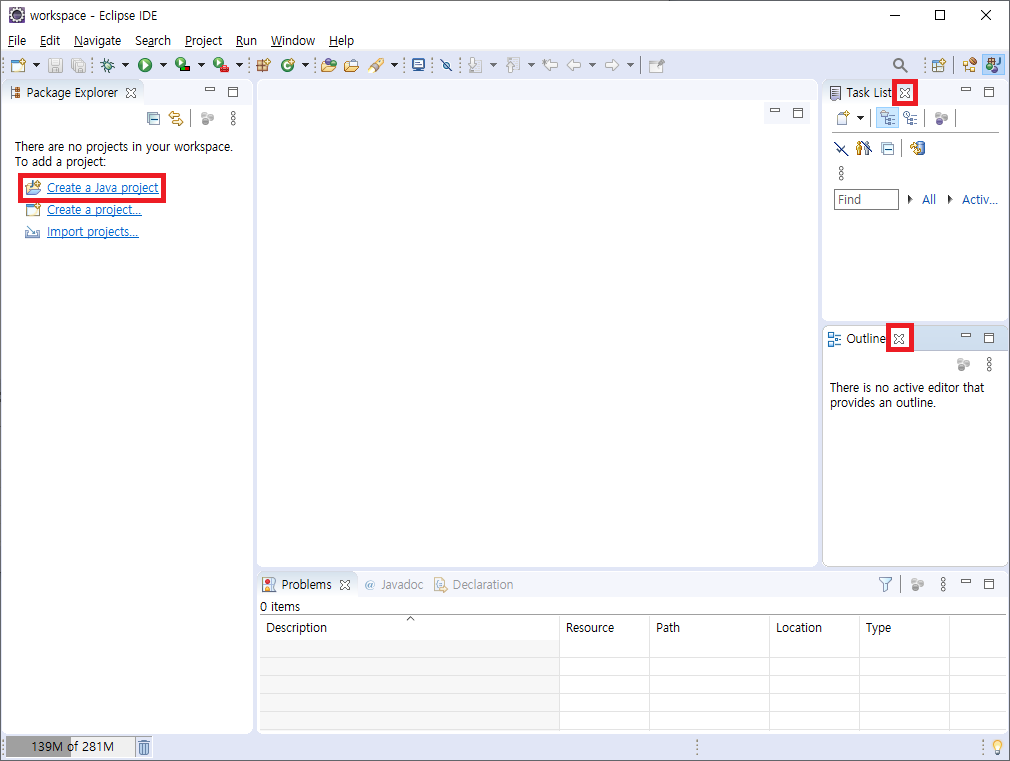This screenshot has height=761, width=1010.
Task: Click the Problems view filter funnel icon
Action: point(886,584)
